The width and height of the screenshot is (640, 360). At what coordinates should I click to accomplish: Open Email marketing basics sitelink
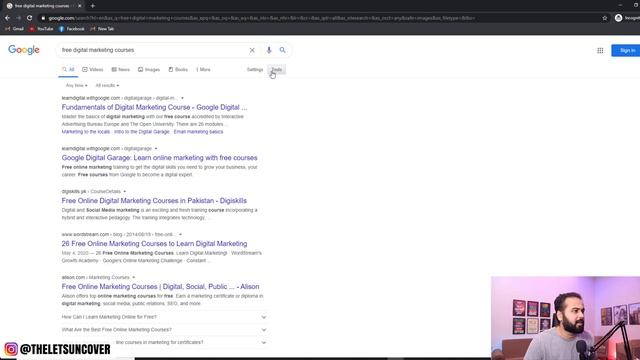[x=198, y=132]
